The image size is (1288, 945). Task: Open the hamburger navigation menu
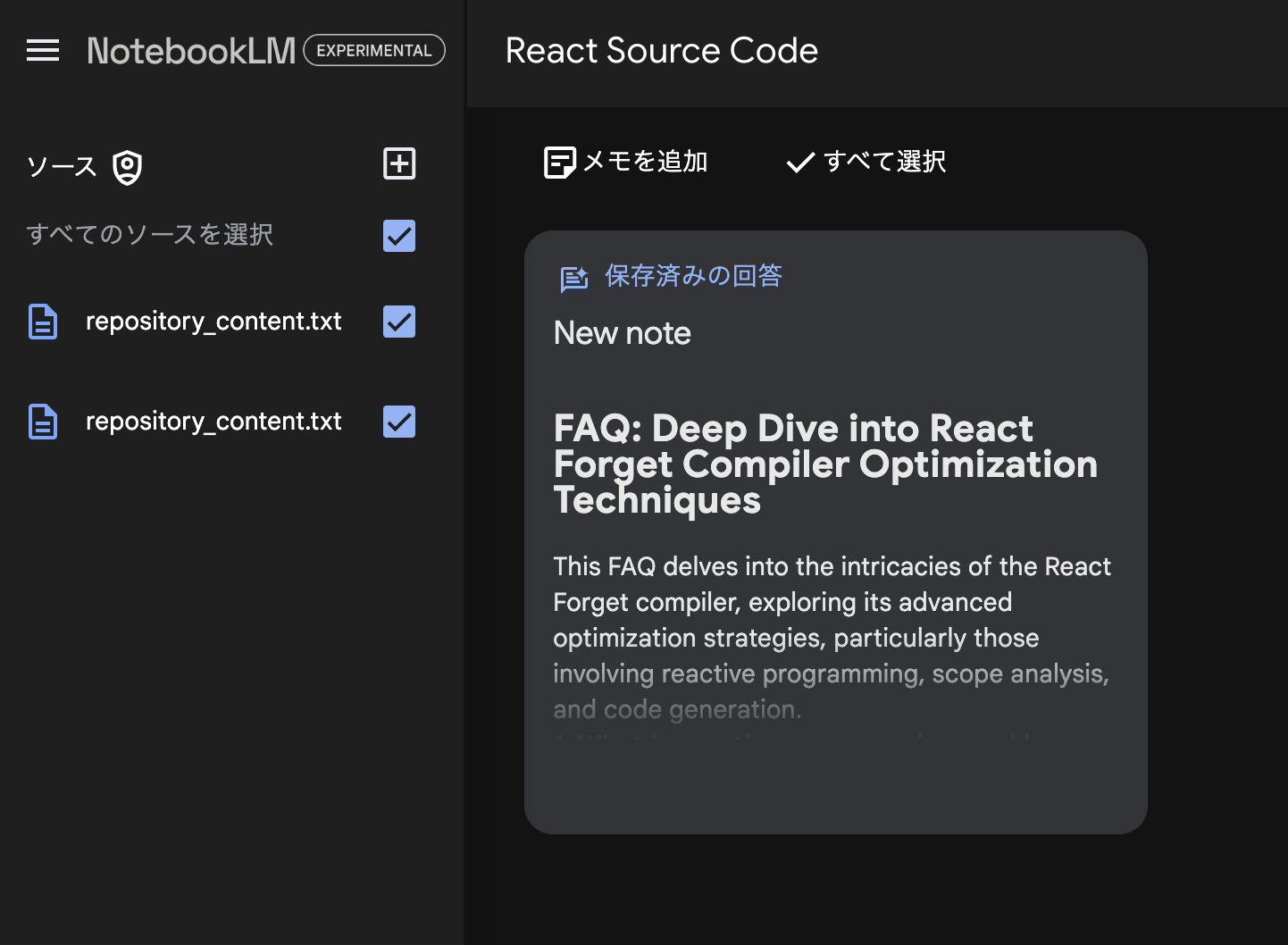coord(43,51)
